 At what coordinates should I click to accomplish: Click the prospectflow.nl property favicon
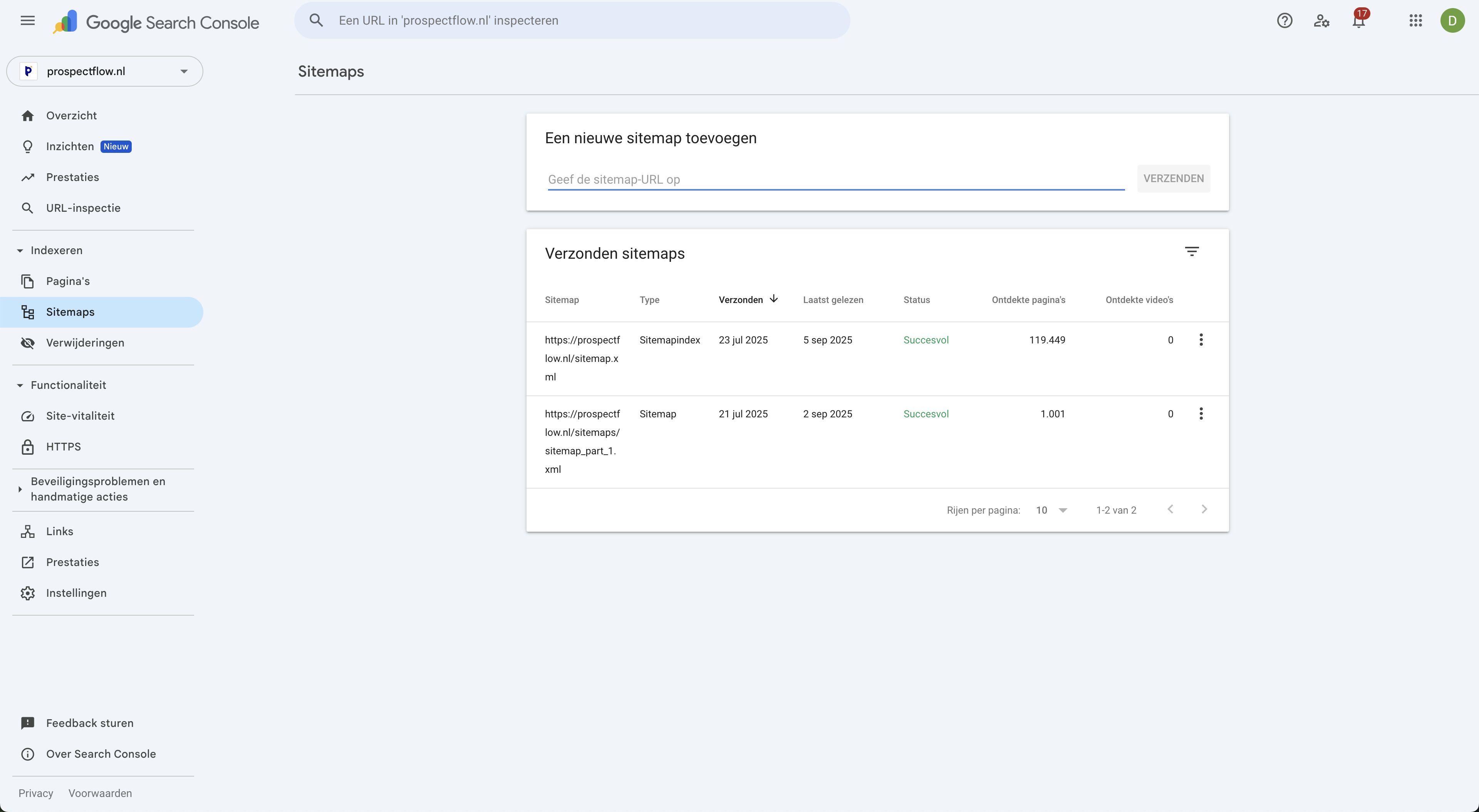[28, 71]
